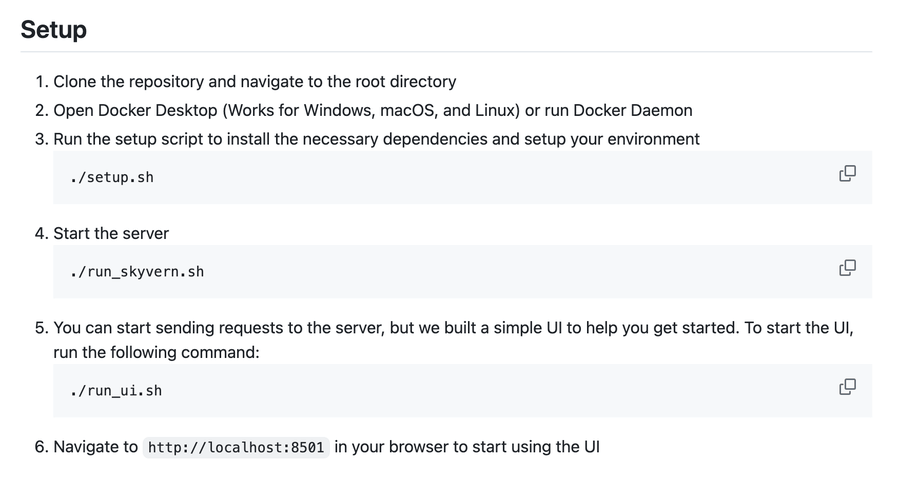
Task: Click the http://localhost:8501 inline code
Action: (236, 447)
